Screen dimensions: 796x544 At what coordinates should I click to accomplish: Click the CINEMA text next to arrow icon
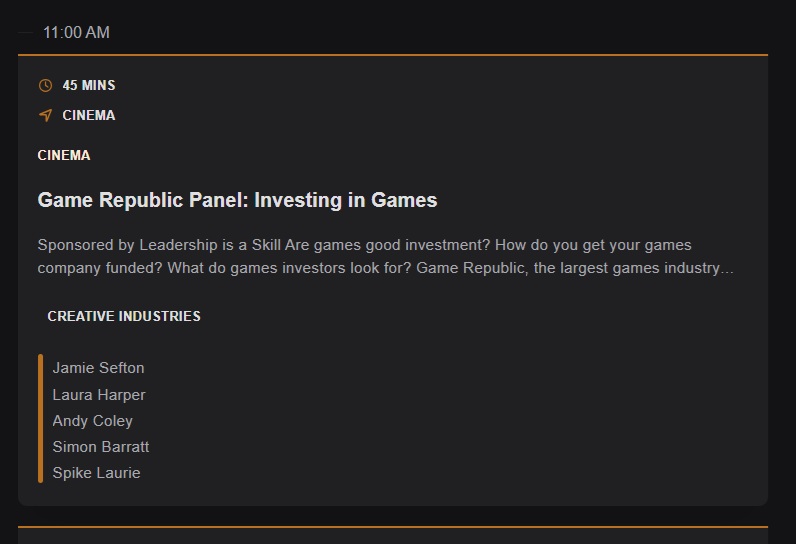click(x=89, y=116)
